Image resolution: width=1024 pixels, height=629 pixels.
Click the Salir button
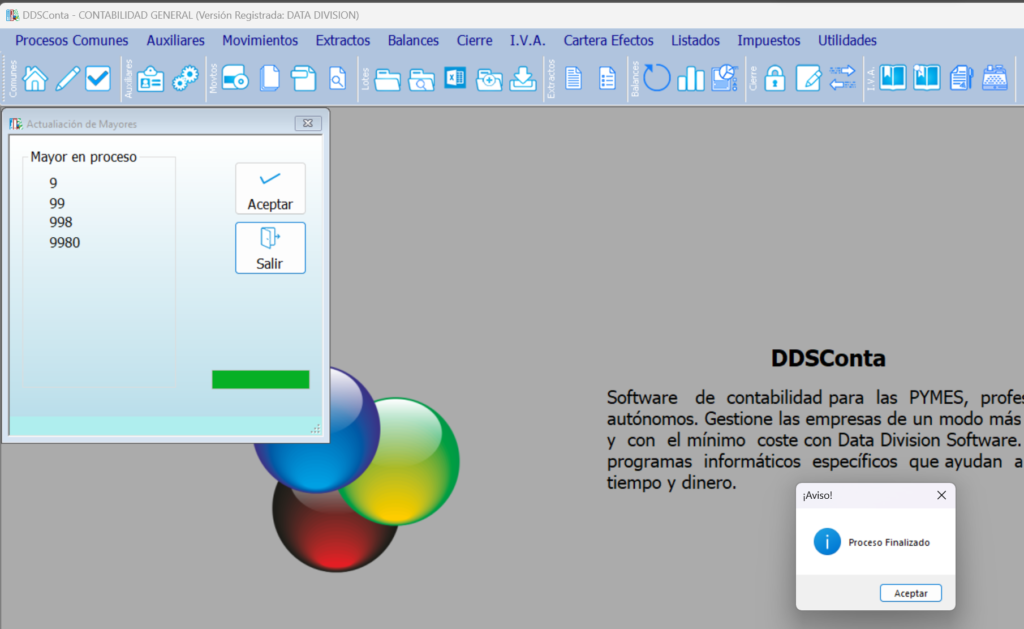point(270,248)
